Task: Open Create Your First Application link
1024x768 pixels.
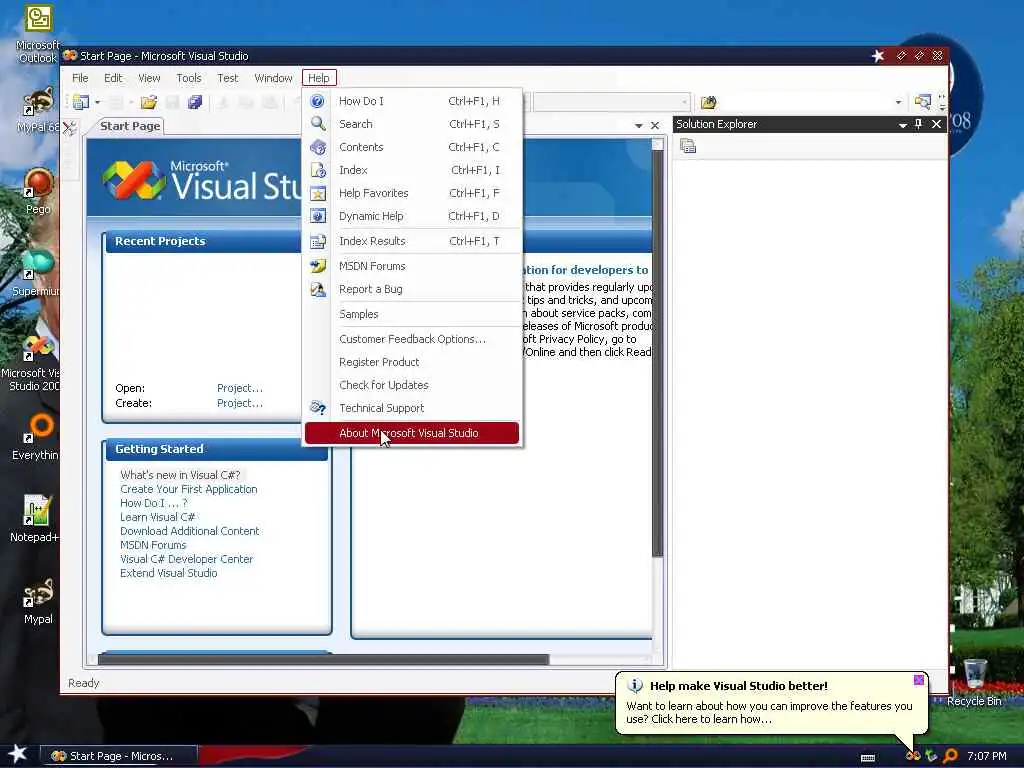Action: click(x=189, y=489)
